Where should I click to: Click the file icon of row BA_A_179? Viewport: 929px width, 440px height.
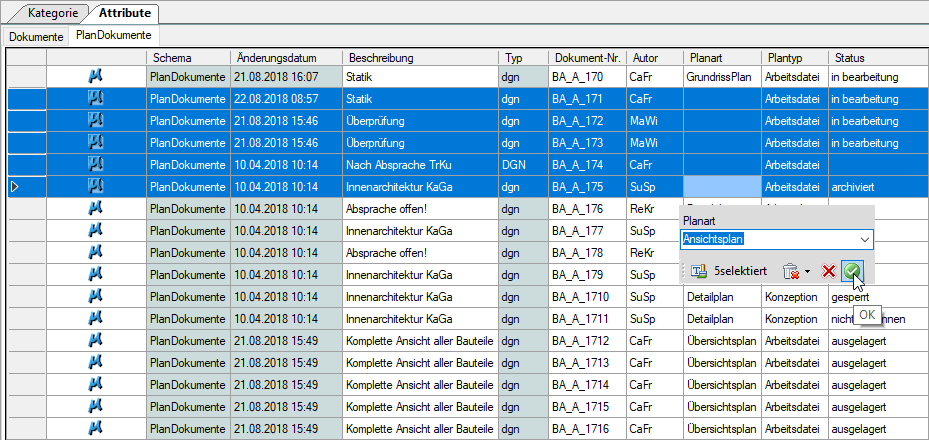point(95,274)
